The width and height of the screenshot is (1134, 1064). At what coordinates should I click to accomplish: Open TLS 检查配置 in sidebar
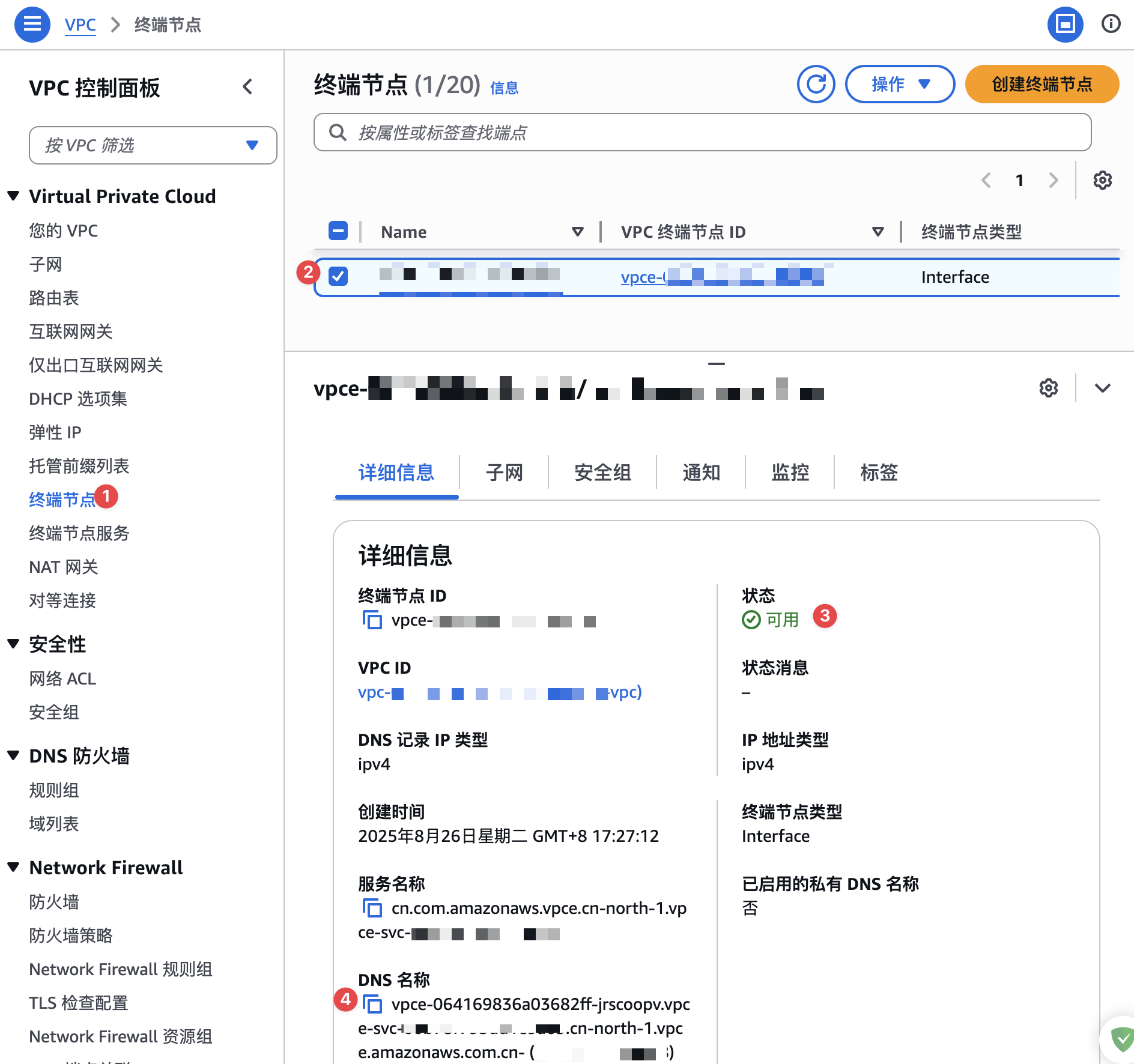[79, 1003]
